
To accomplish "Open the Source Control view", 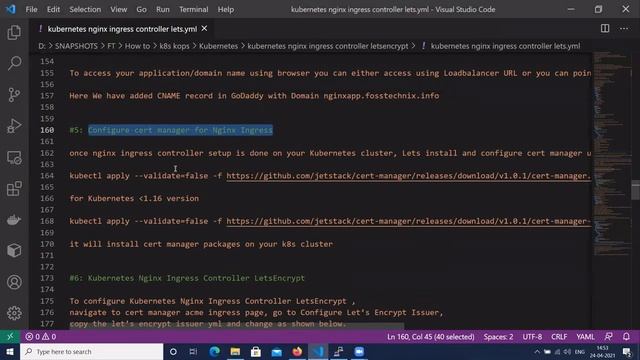I will [14, 95].
